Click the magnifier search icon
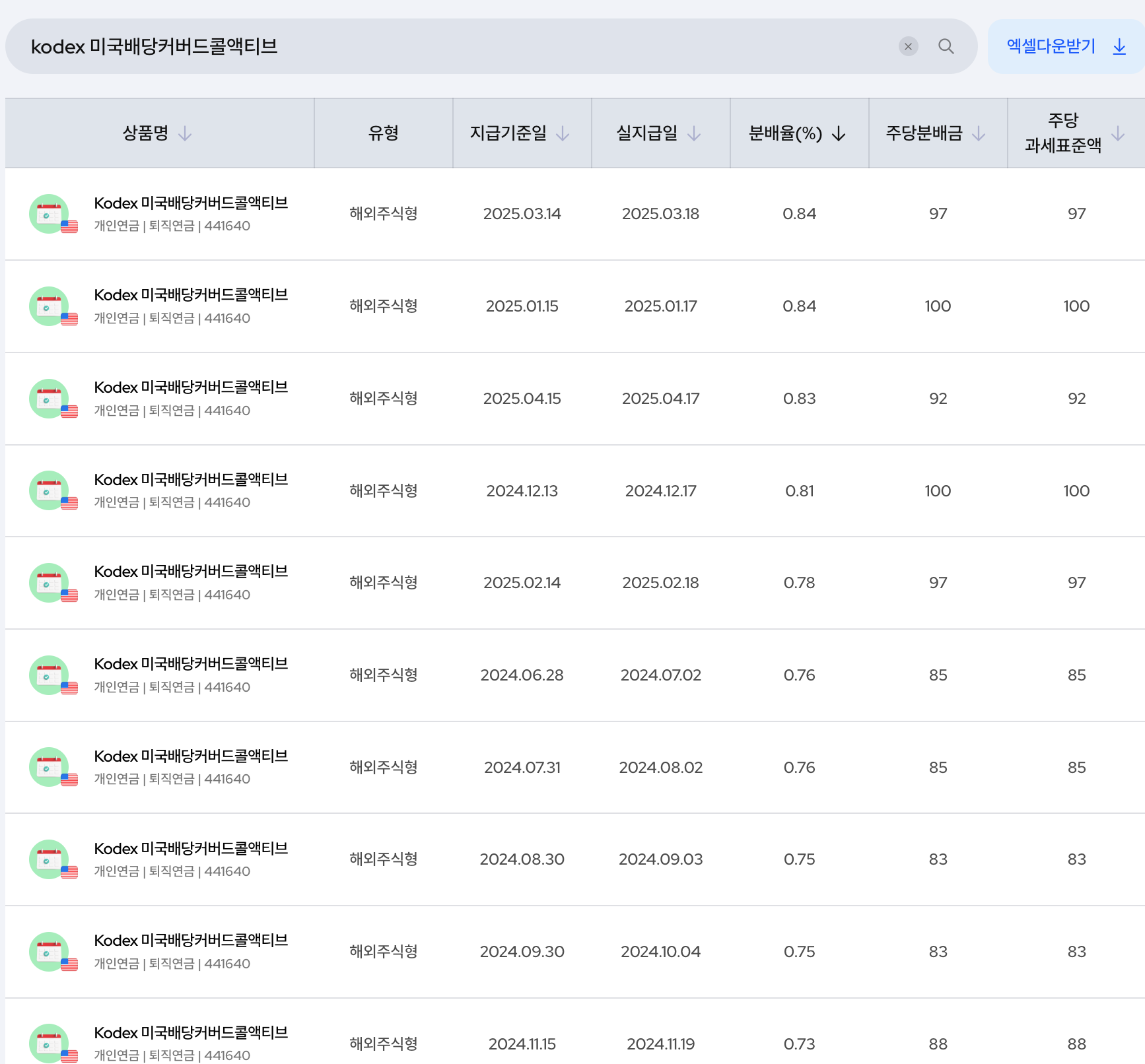The height and width of the screenshot is (1064, 1145). click(946, 46)
